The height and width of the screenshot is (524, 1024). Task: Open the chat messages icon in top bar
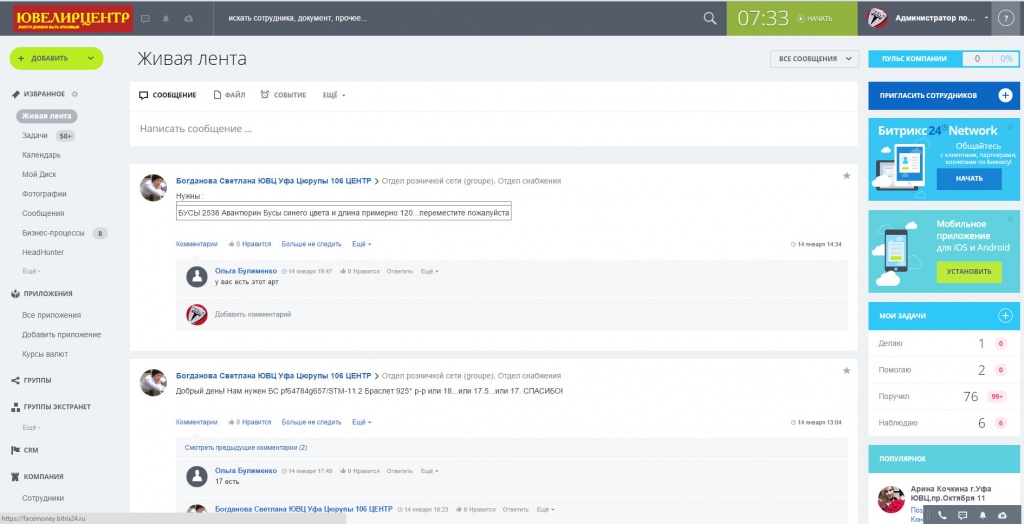coord(145,18)
